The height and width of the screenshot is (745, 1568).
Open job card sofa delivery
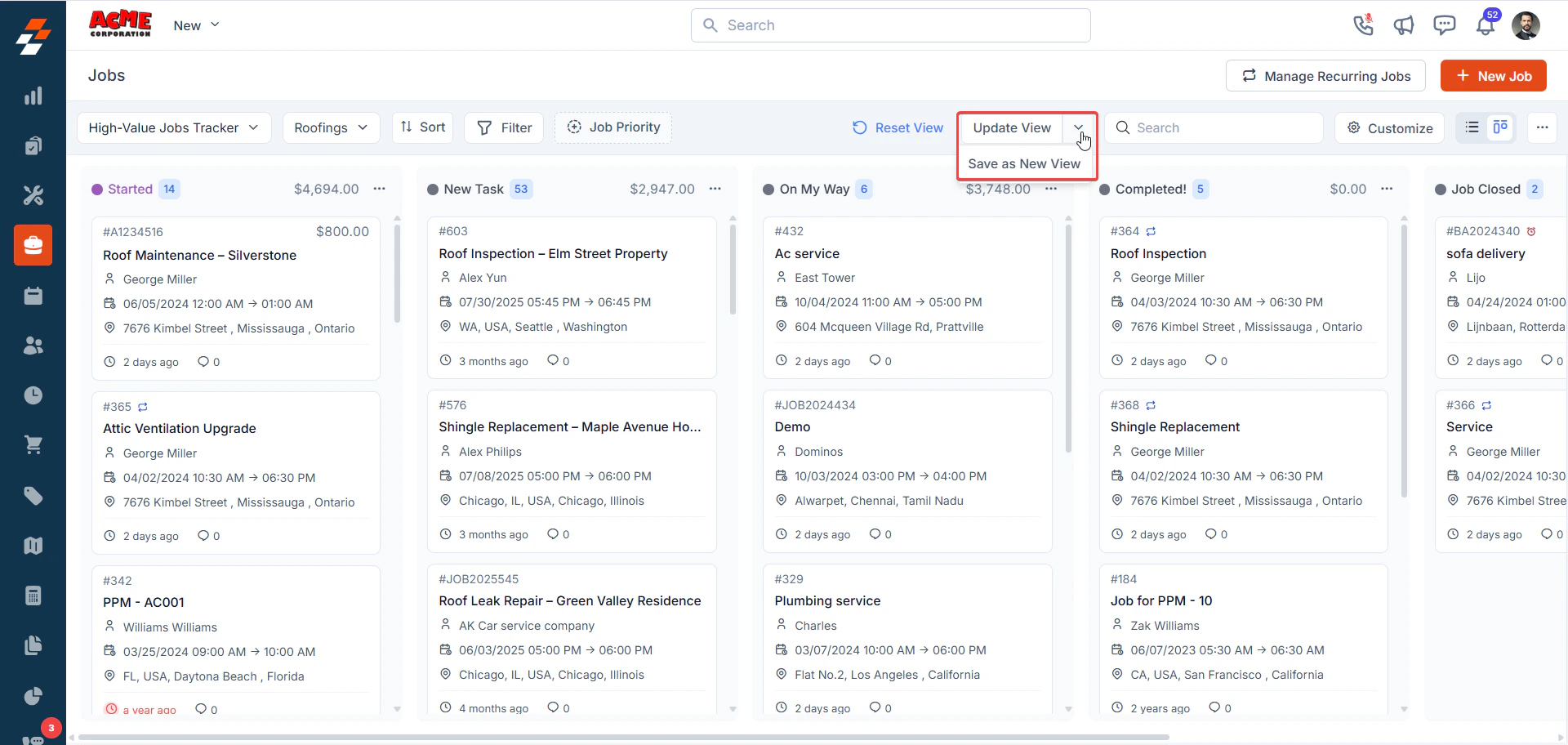tap(1501, 297)
